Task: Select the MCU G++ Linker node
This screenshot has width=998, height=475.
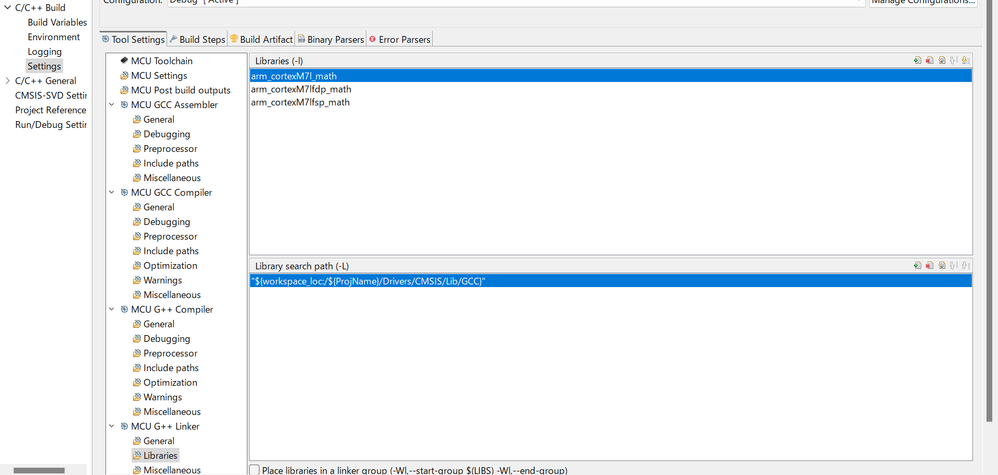Action: click(x=160, y=427)
